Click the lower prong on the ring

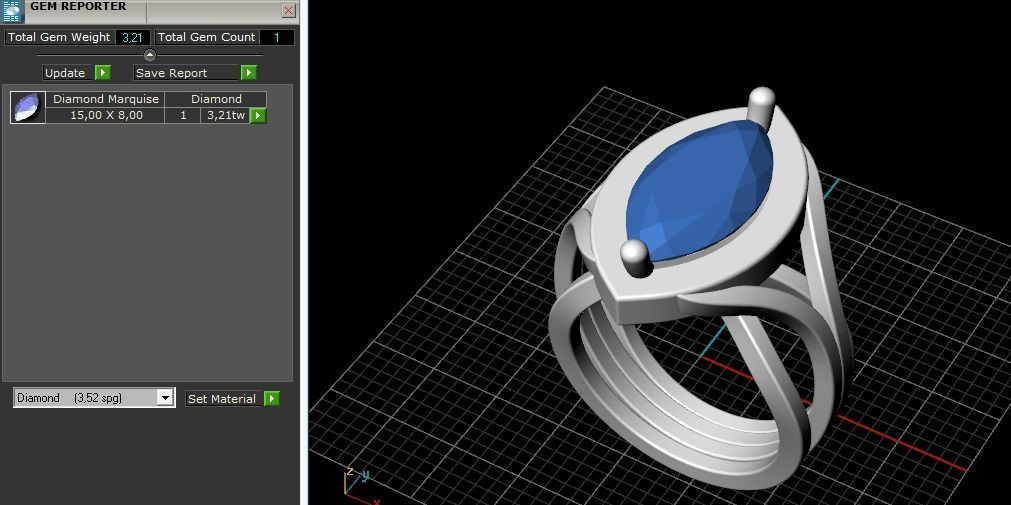636,258
